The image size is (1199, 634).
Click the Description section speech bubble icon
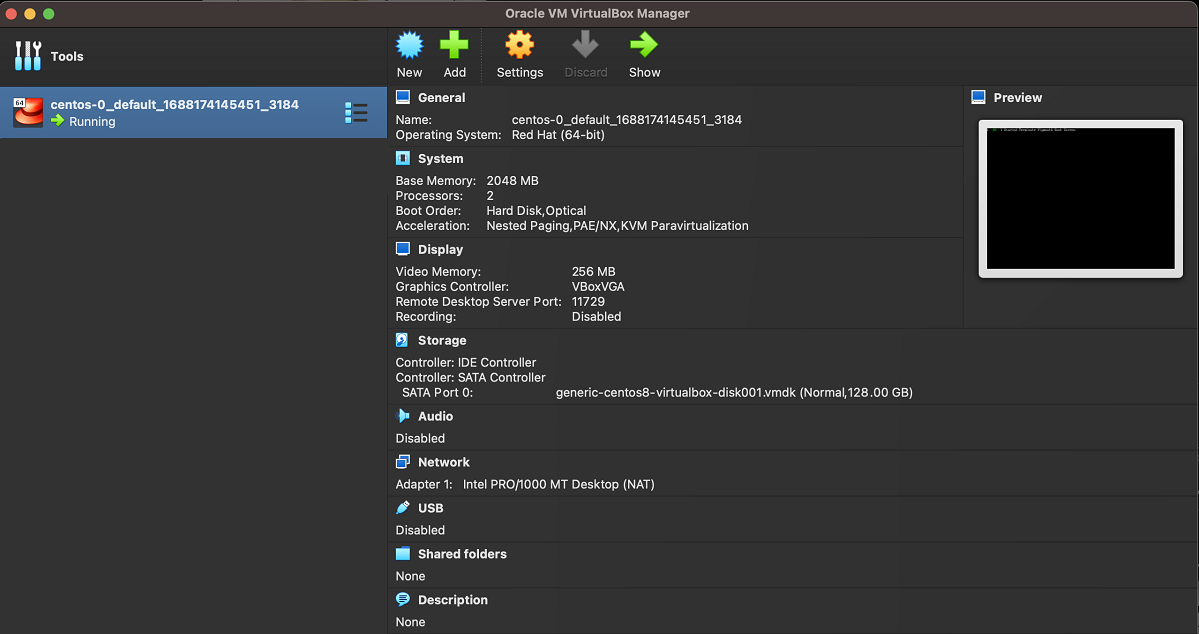pyautogui.click(x=403, y=600)
